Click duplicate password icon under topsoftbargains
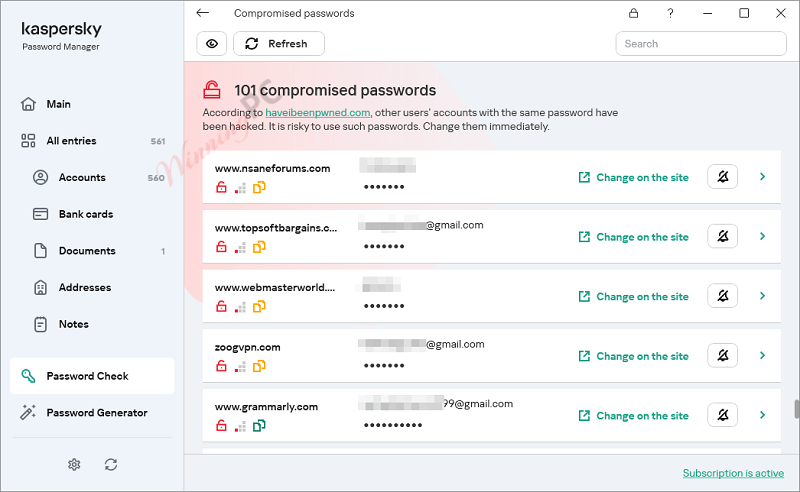Image resolution: width=800 pixels, height=492 pixels. [x=259, y=247]
